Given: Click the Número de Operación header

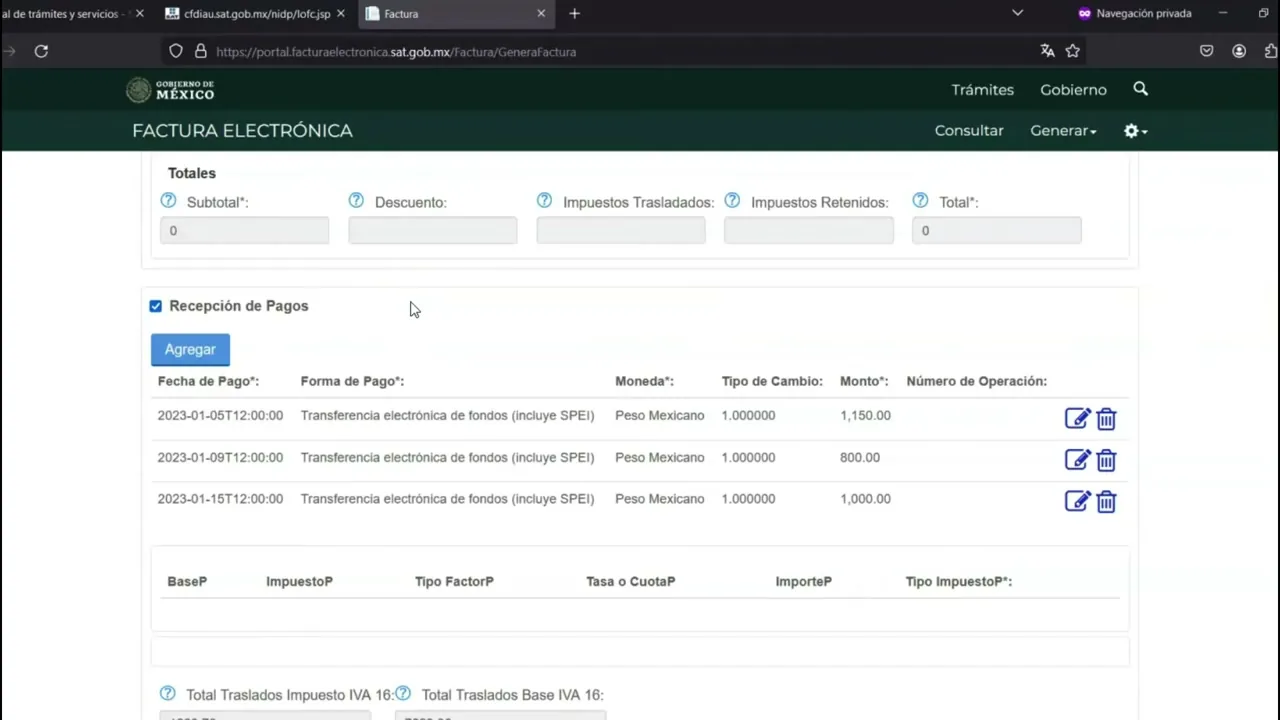Looking at the screenshot, I should click(x=976, y=381).
